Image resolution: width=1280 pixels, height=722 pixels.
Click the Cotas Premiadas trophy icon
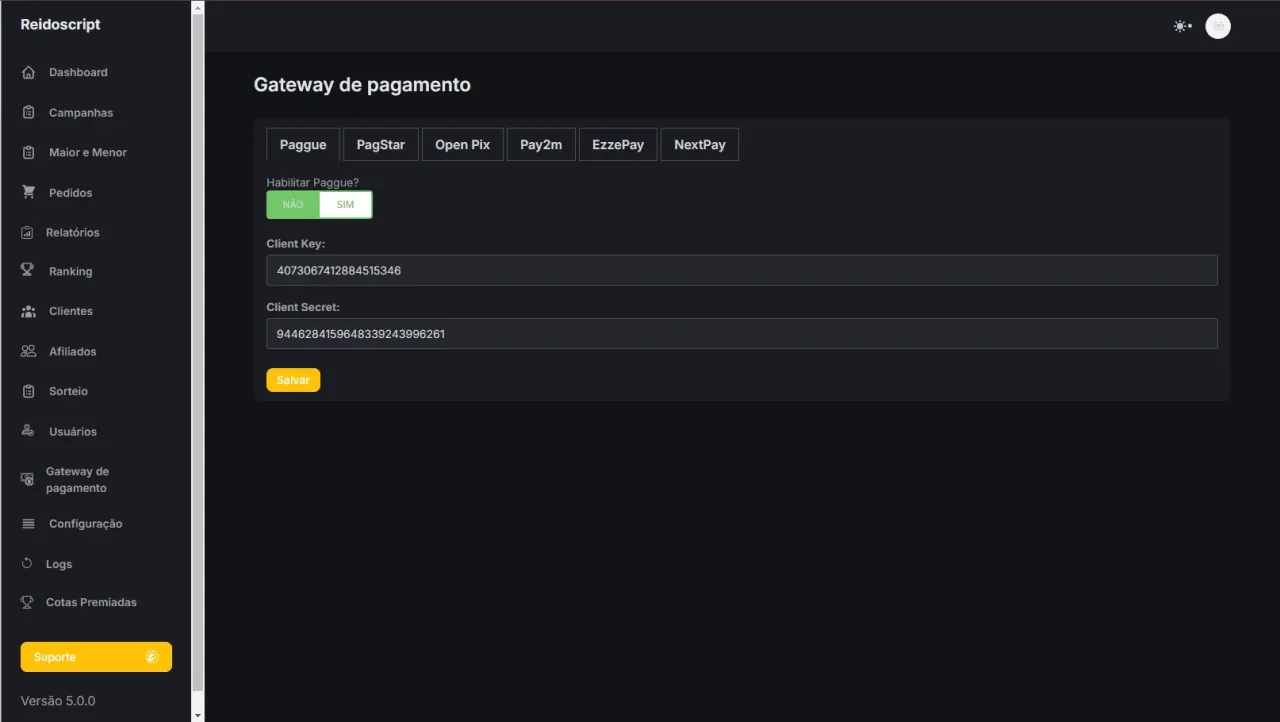28,602
